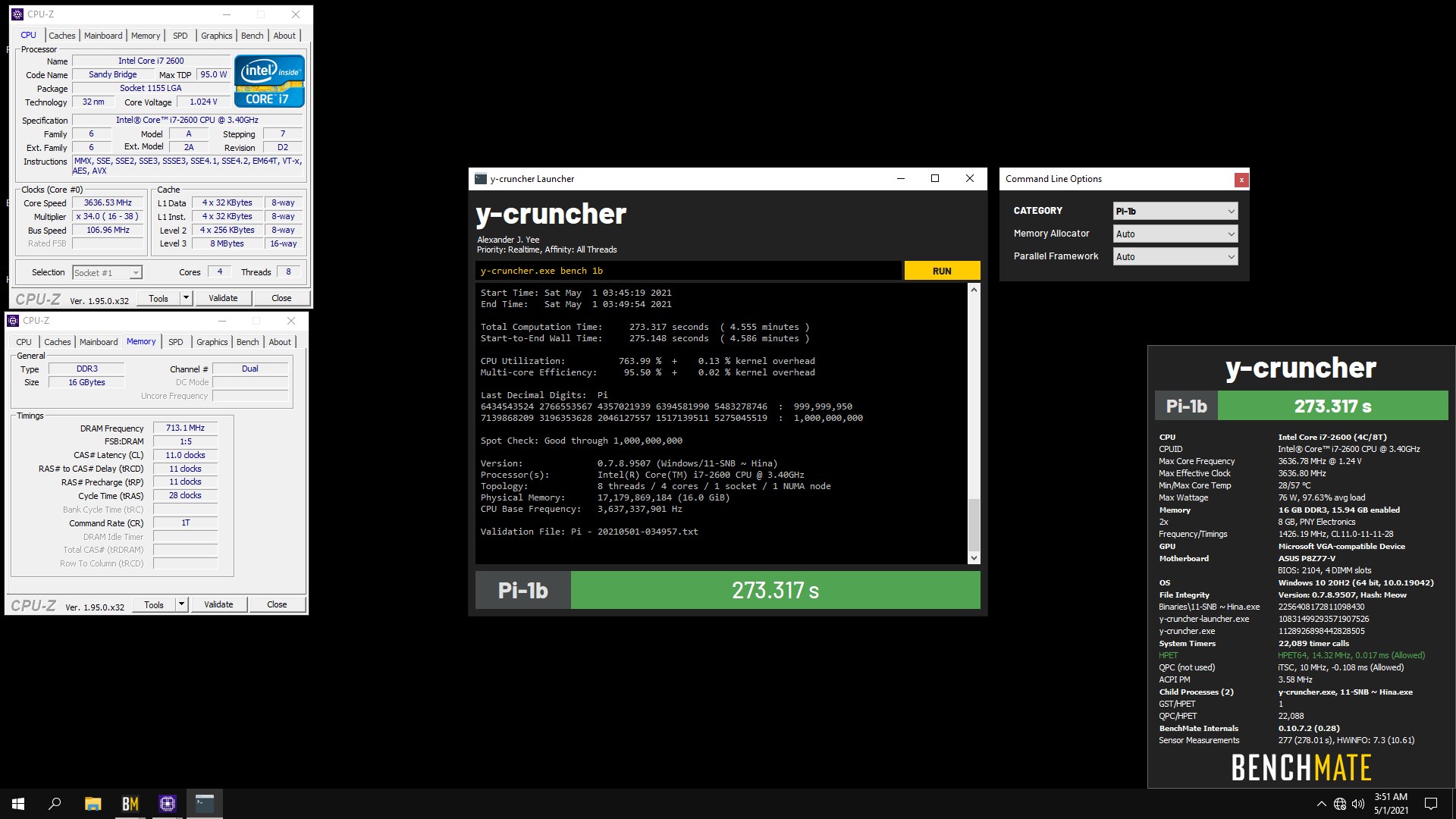Click CPU-Z app icon in top window title

pyautogui.click(x=17, y=14)
